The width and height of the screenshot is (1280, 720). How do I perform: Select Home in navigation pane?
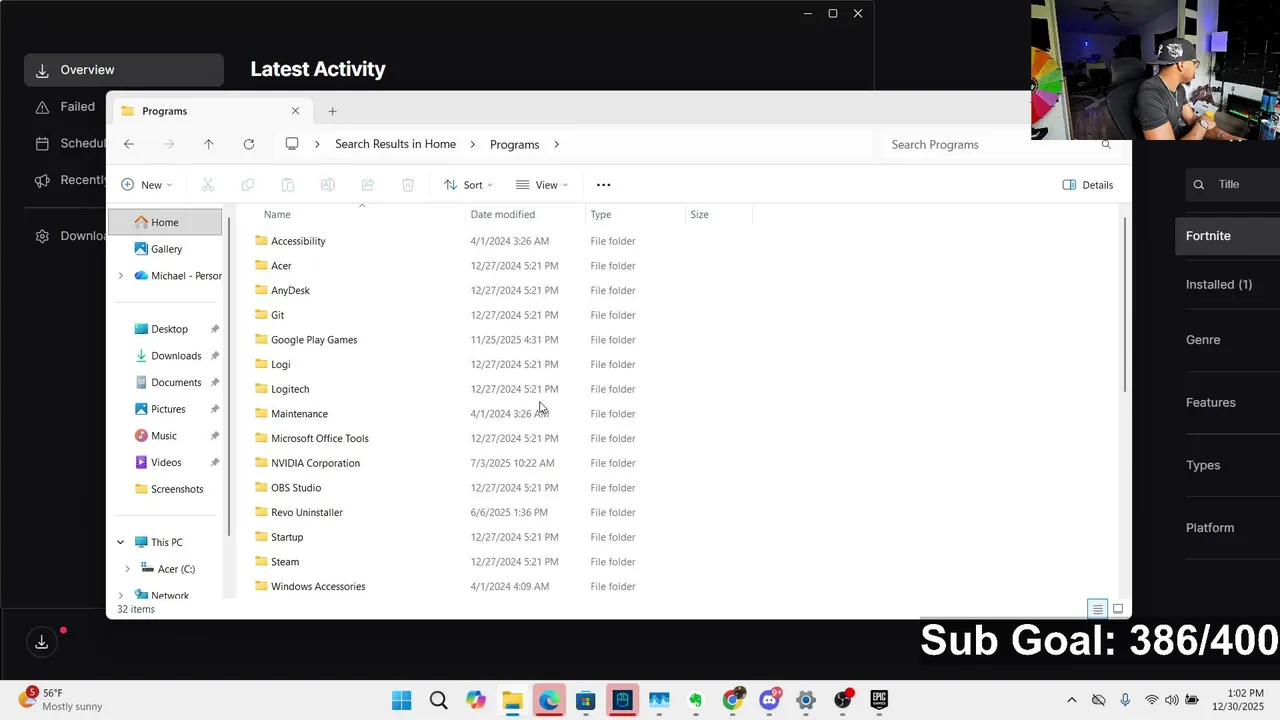click(x=165, y=222)
